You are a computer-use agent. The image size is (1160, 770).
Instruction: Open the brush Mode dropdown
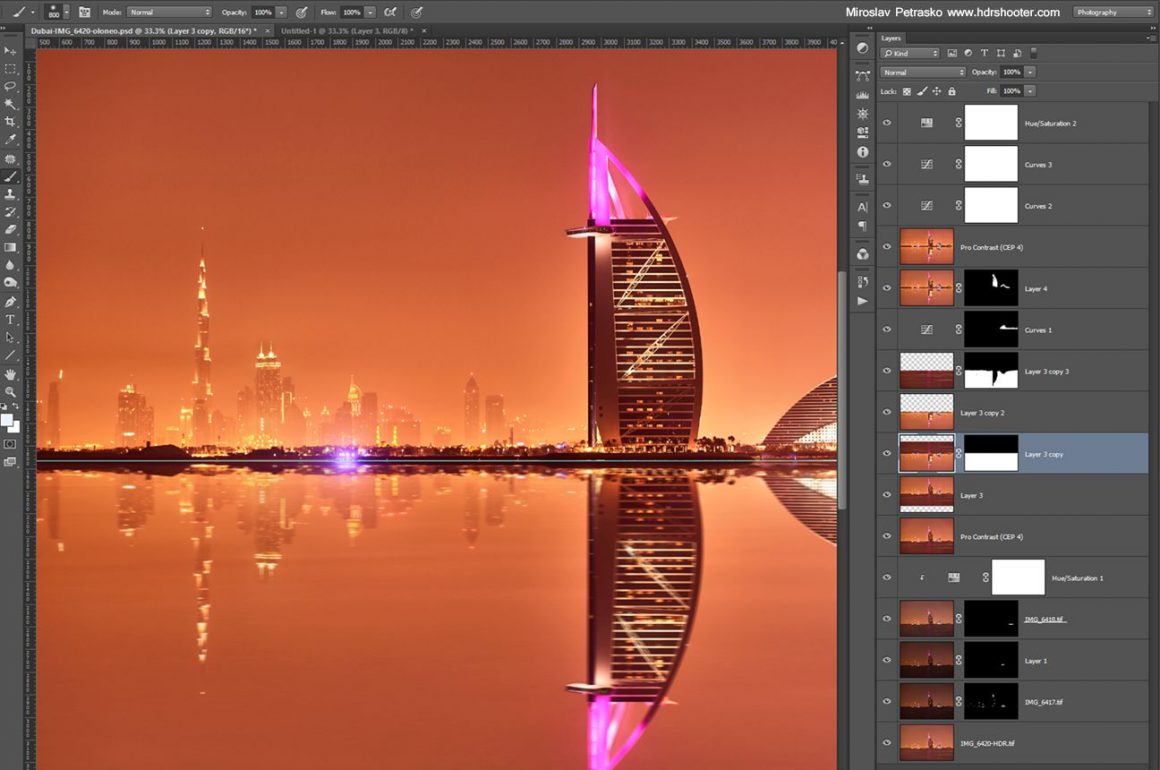point(169,12)
